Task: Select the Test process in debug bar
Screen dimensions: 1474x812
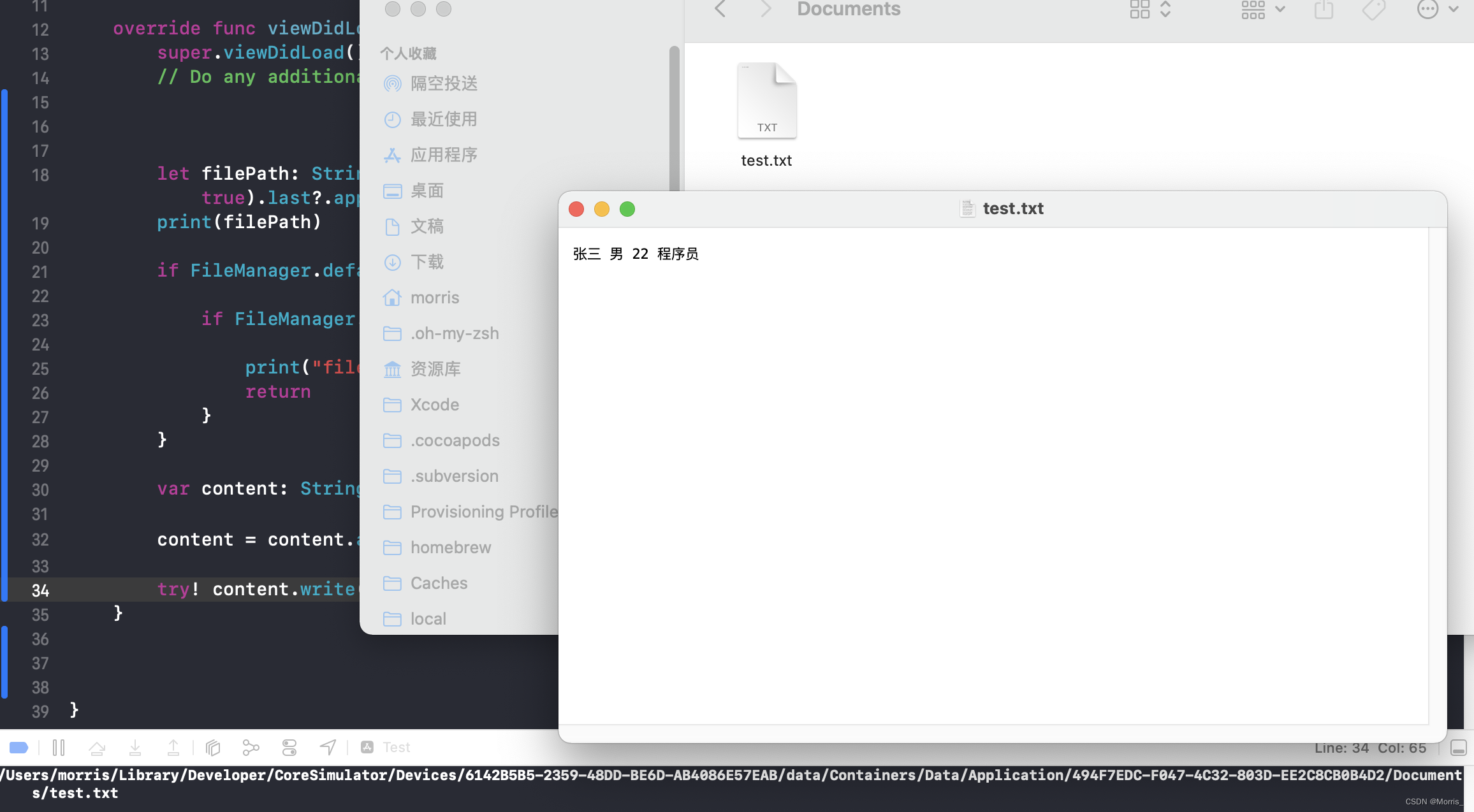Action: [387, 747]
